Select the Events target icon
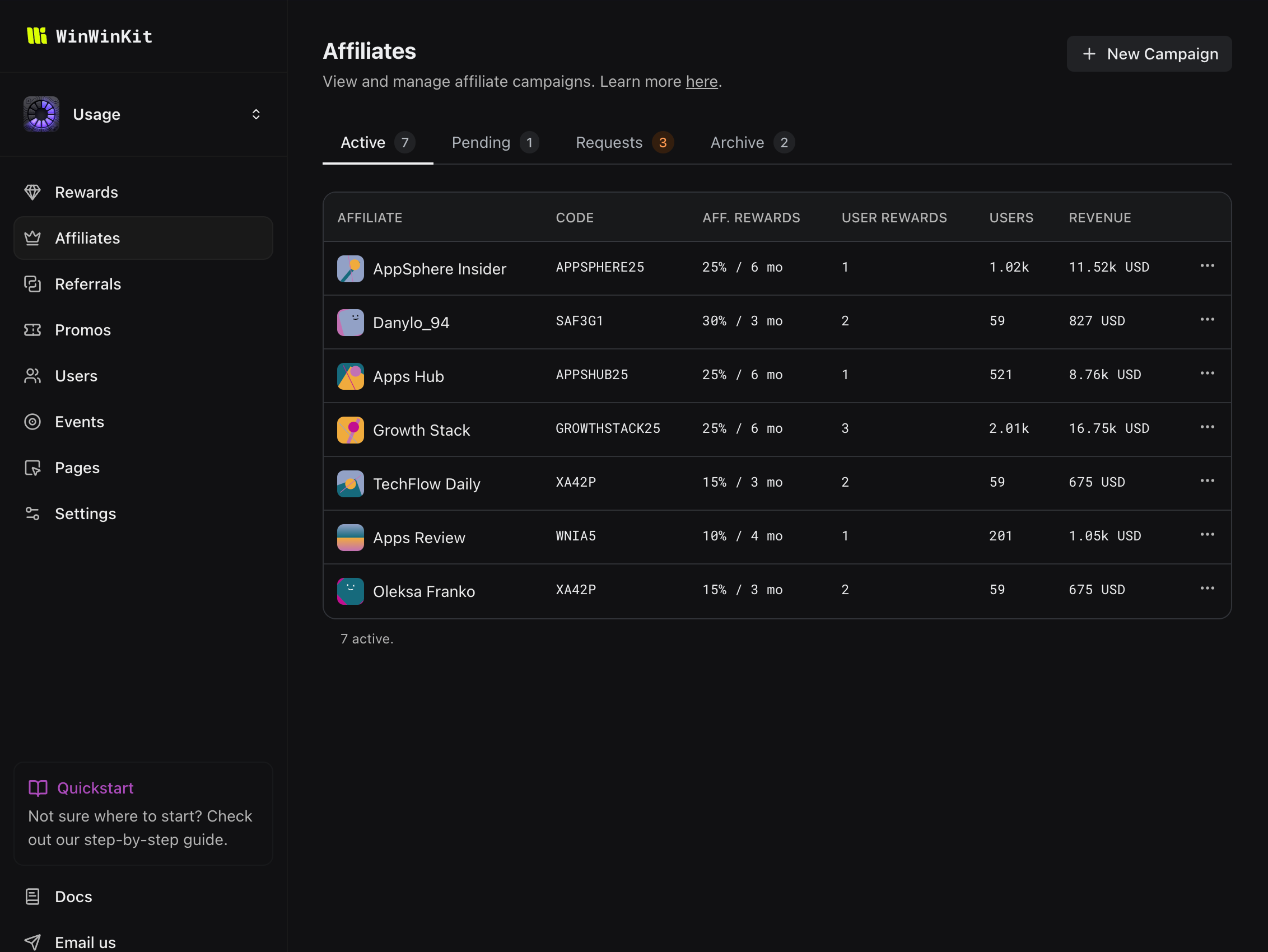 pos(33,421)
